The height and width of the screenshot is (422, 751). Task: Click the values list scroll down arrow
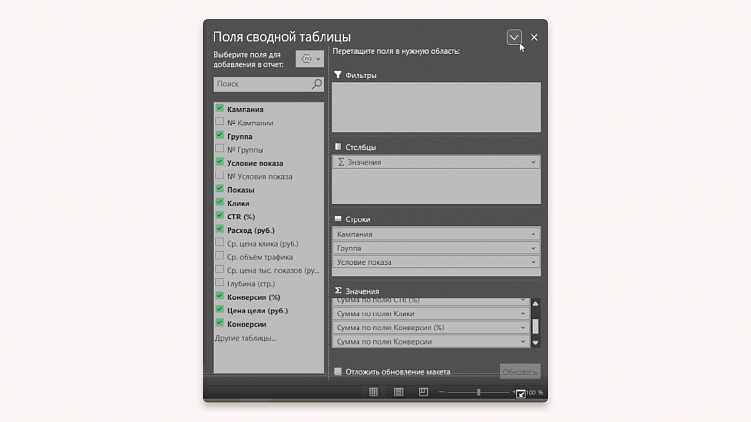(535, 343)
